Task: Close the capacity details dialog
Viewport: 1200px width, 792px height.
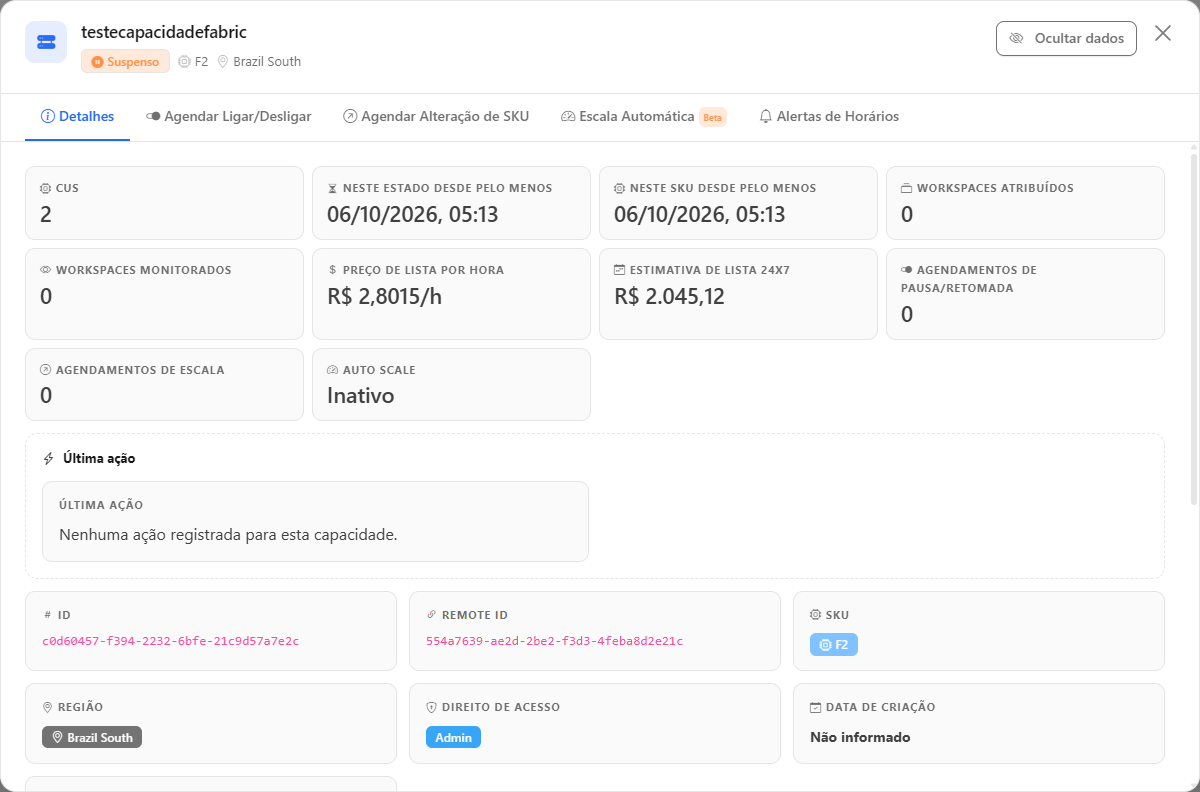Action: point(1163,33)
